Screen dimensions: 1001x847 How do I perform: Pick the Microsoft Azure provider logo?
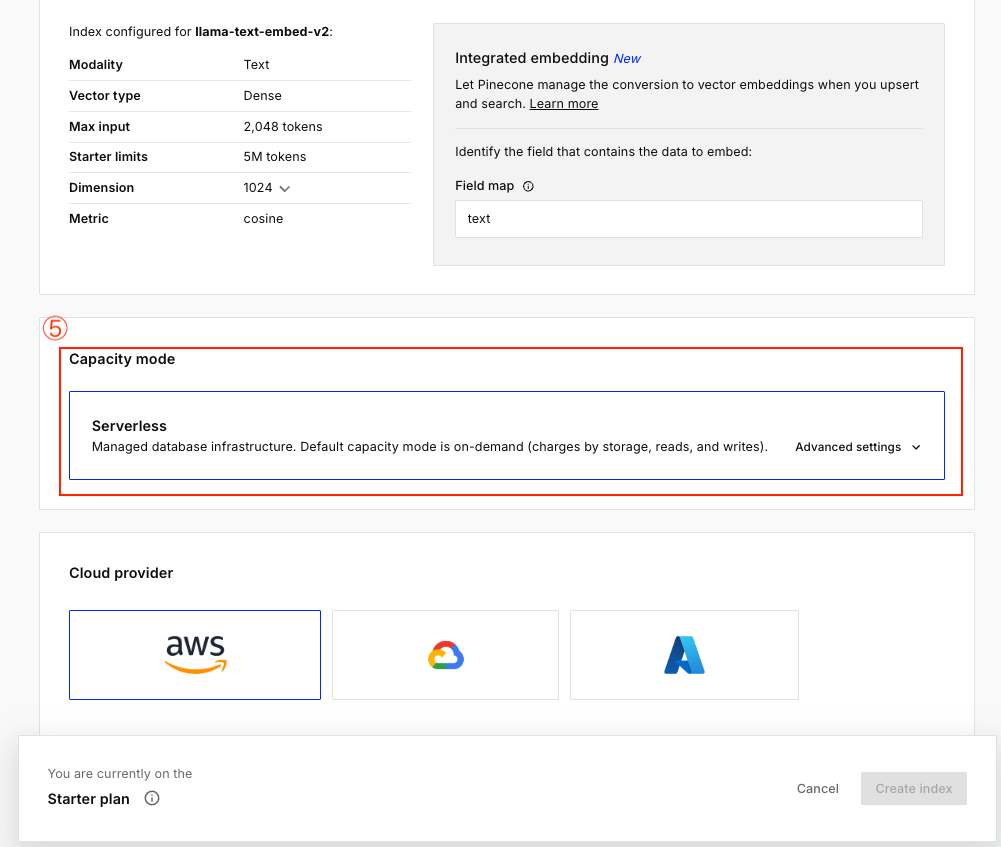pos(684,655)
